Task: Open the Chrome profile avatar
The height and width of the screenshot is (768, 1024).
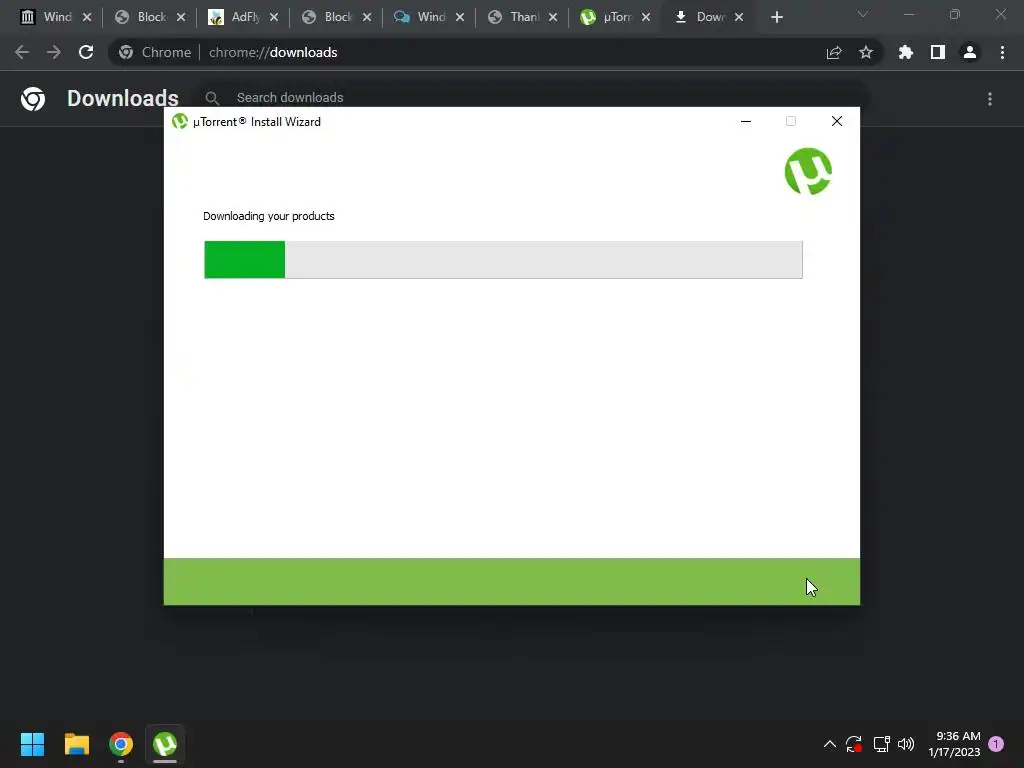Action: tap(970, 52)
